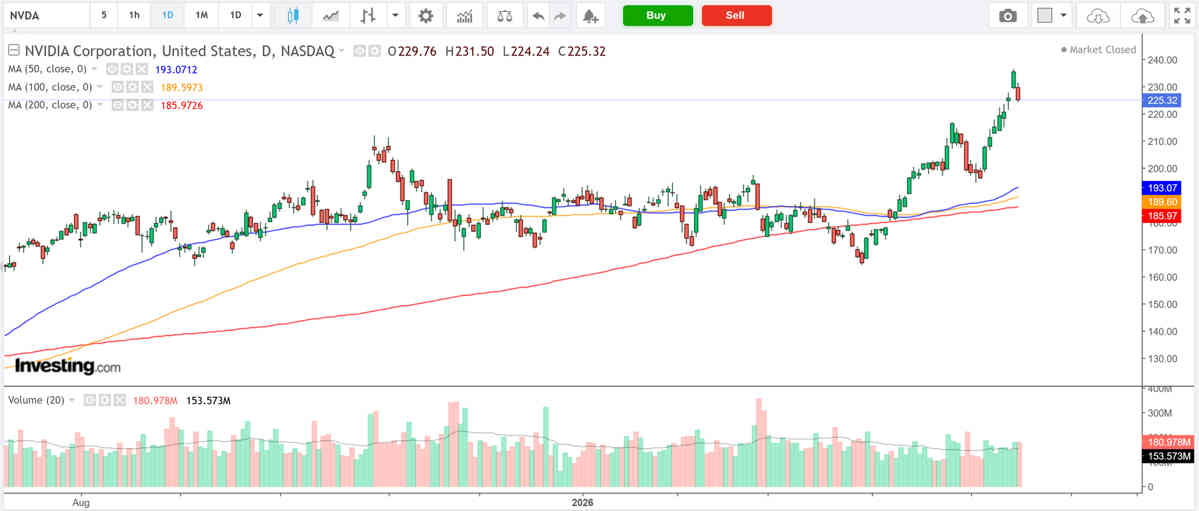The height and width of the screenshot is (511, 1199).
Task: Expand MA (50, close, 0) options arrow
Action: pos(94,69)
